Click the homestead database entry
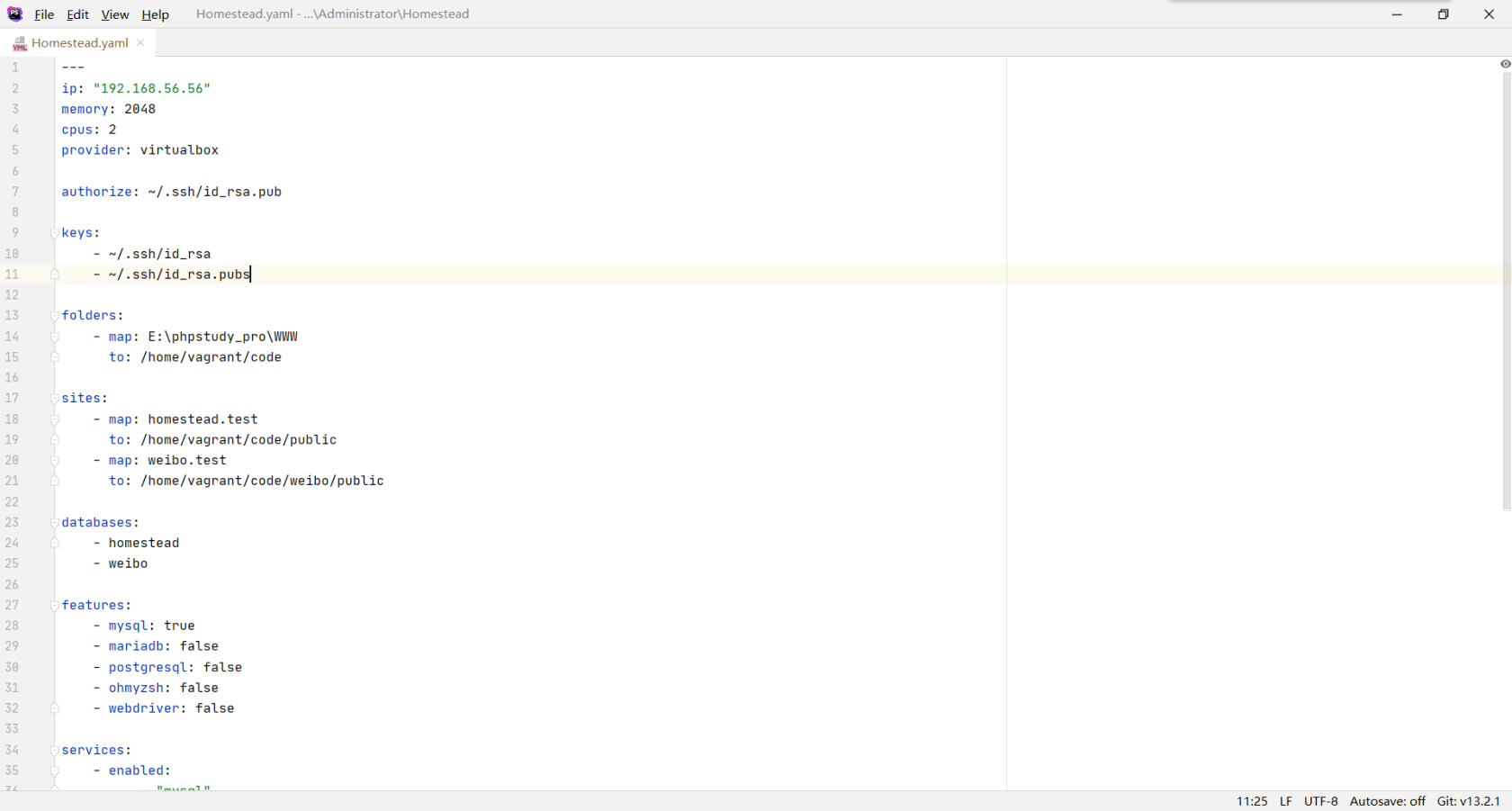Screen dimensions: 1512x811 144,544
